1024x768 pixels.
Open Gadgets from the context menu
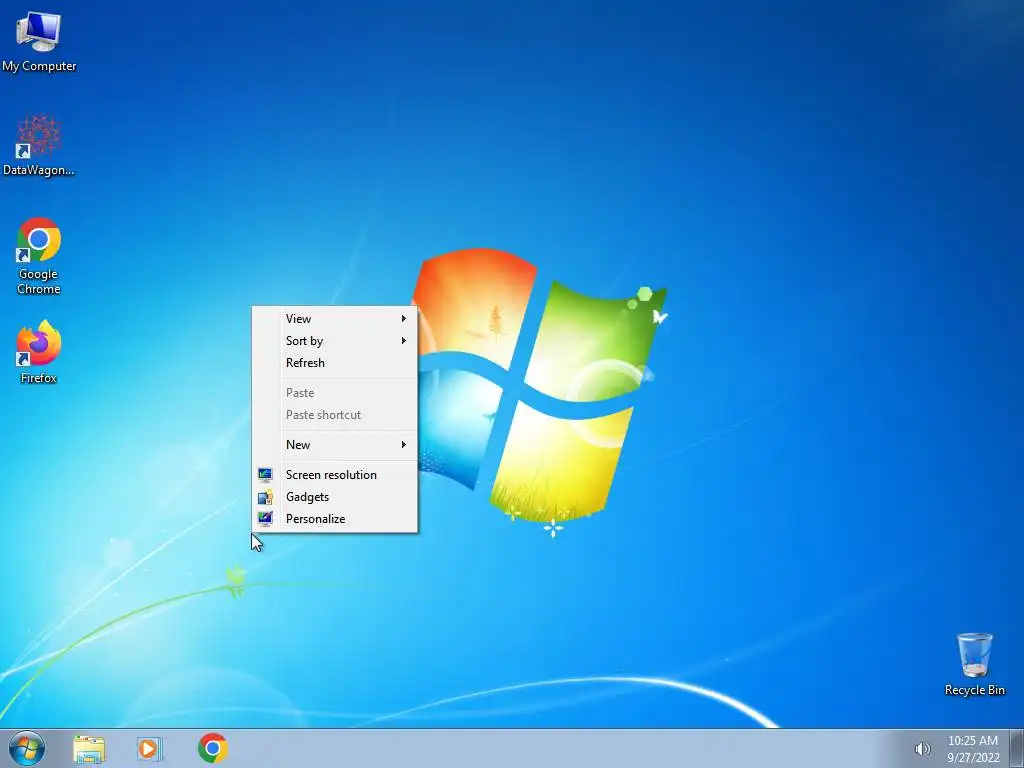coord(334,497)
